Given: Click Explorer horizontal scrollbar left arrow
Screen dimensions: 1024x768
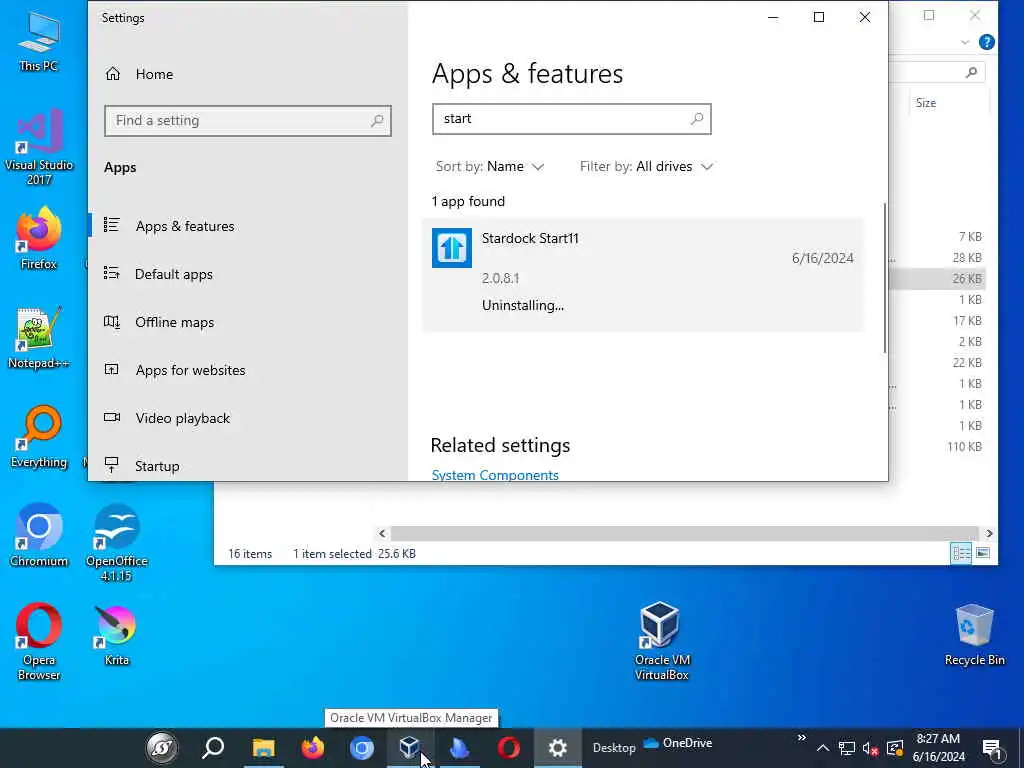Looking at the screenshot, I should point(382,534).
